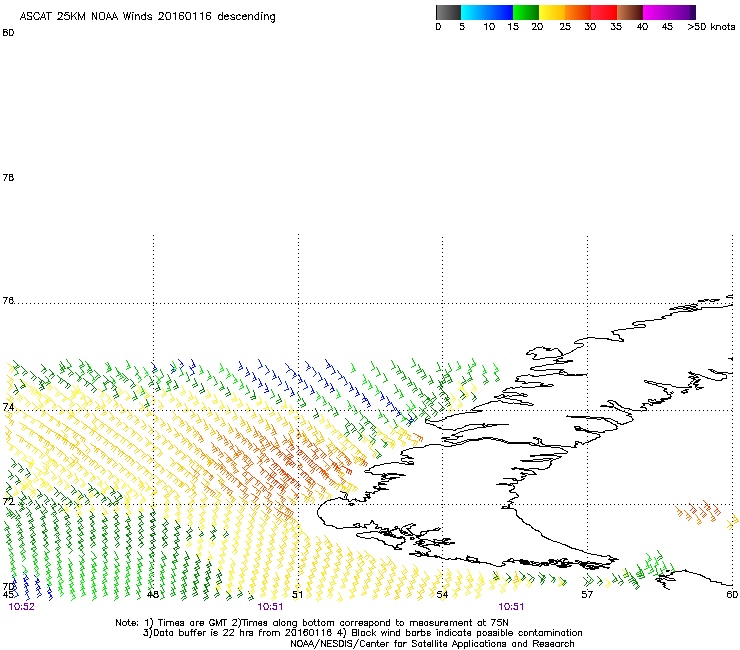The image size is (740, 650).
Task: Click the isolated orange-red wind barb cluster near 72N 59E
Action: point(698,512)
